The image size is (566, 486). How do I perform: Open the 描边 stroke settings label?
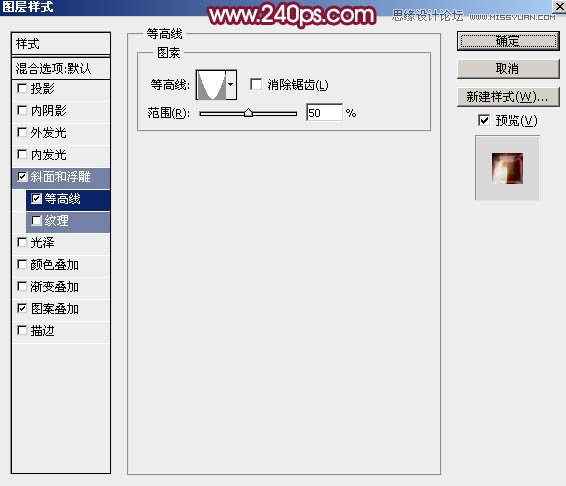[42, 331]
